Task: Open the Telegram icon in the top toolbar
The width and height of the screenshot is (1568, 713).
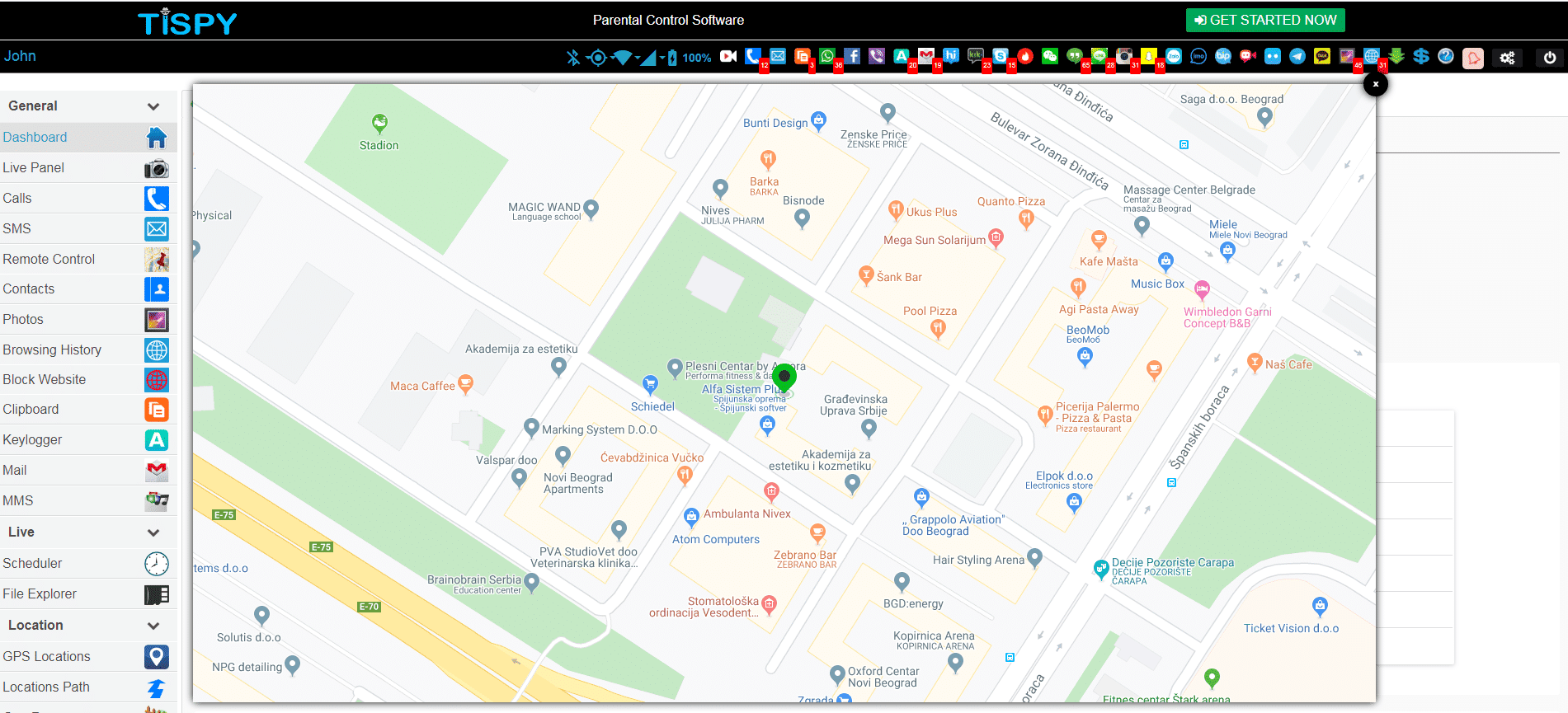Action: tap(1297, 56)
